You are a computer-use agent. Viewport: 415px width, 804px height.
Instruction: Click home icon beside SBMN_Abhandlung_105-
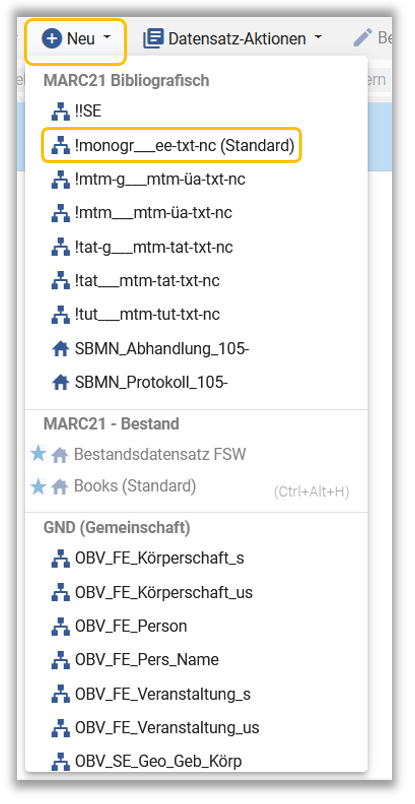61,349
